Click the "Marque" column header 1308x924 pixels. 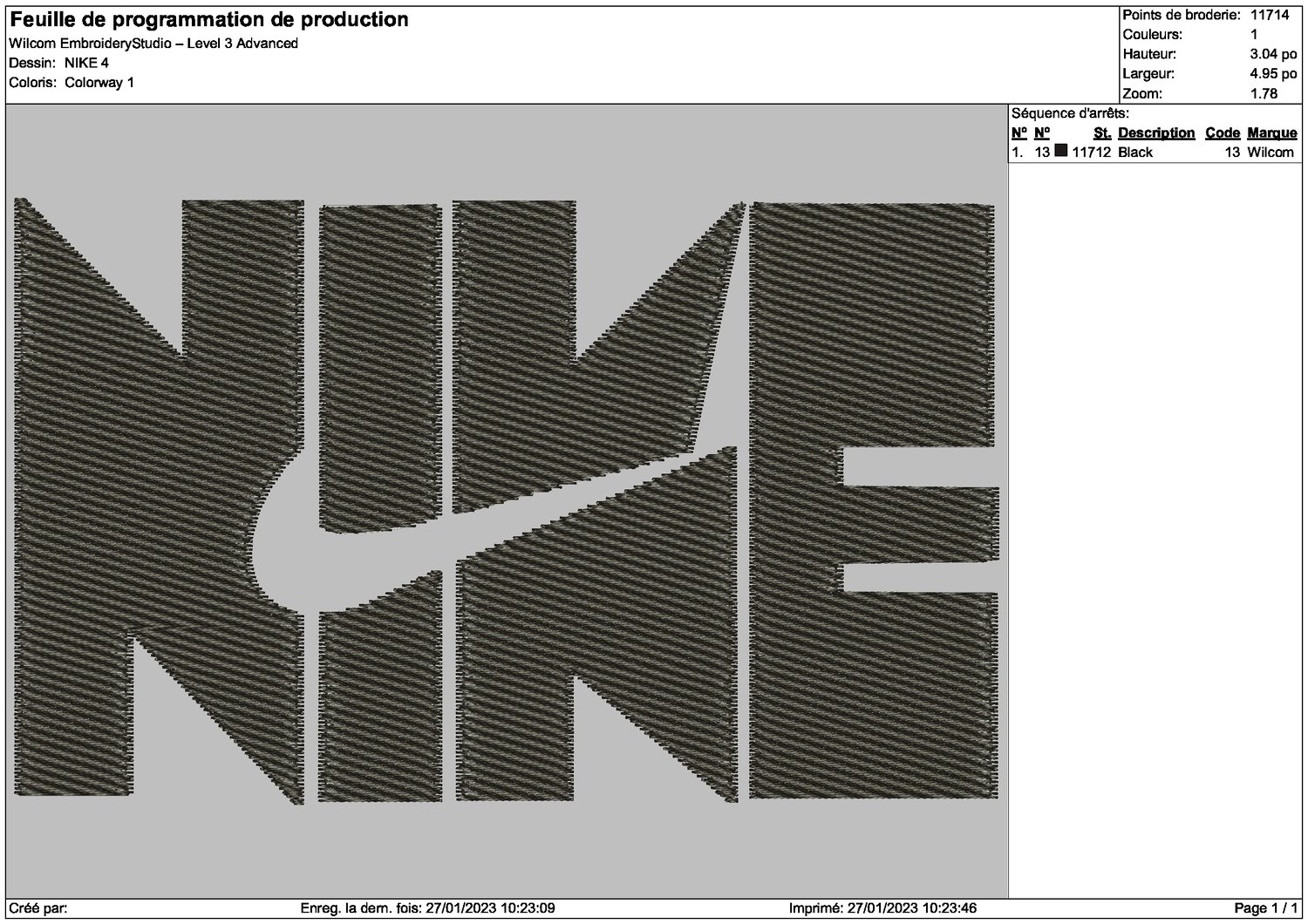(x=1272, y=133)
